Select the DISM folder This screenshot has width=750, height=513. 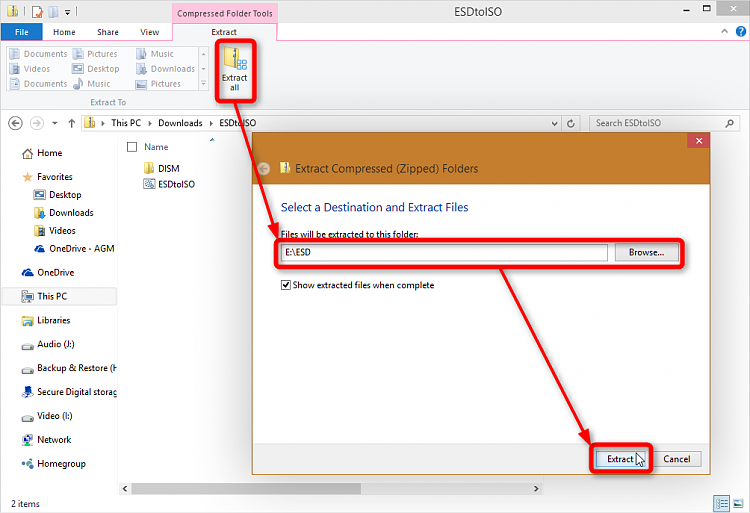[x=162, y=168]
